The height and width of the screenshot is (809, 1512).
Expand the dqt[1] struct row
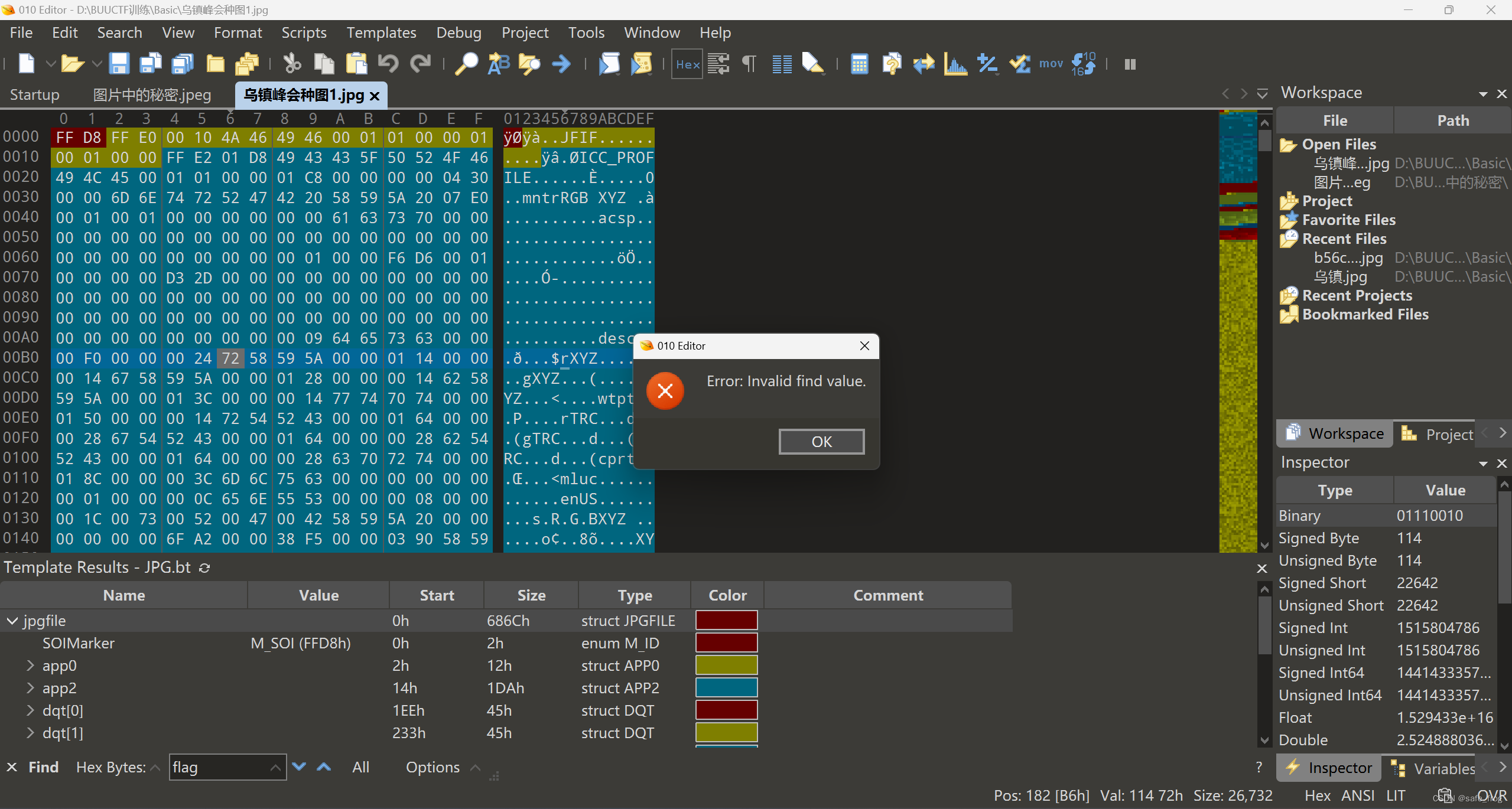[x=30, y=733]
